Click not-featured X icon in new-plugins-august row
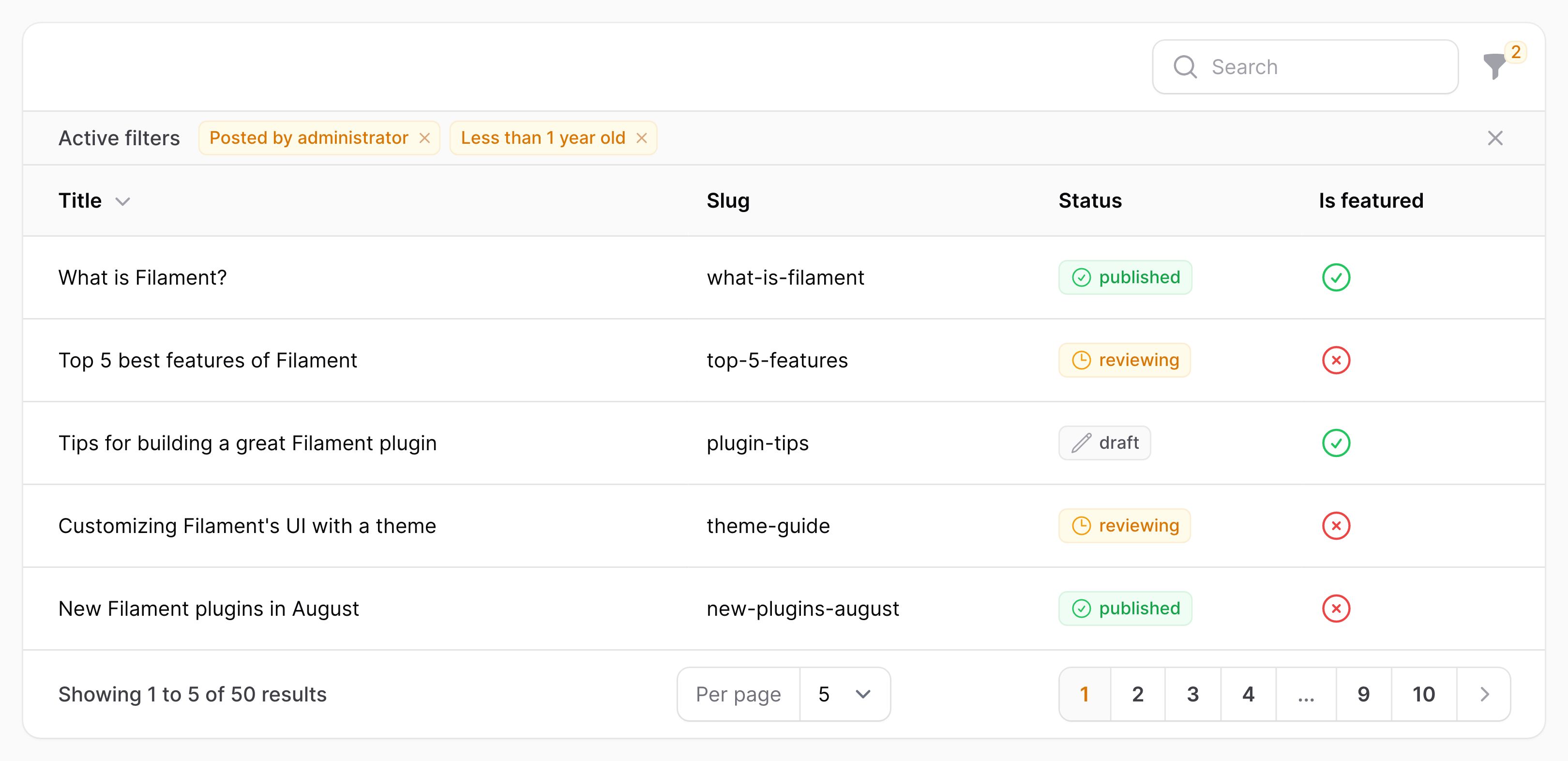The image size is (1568, 761). [1336, 609]
